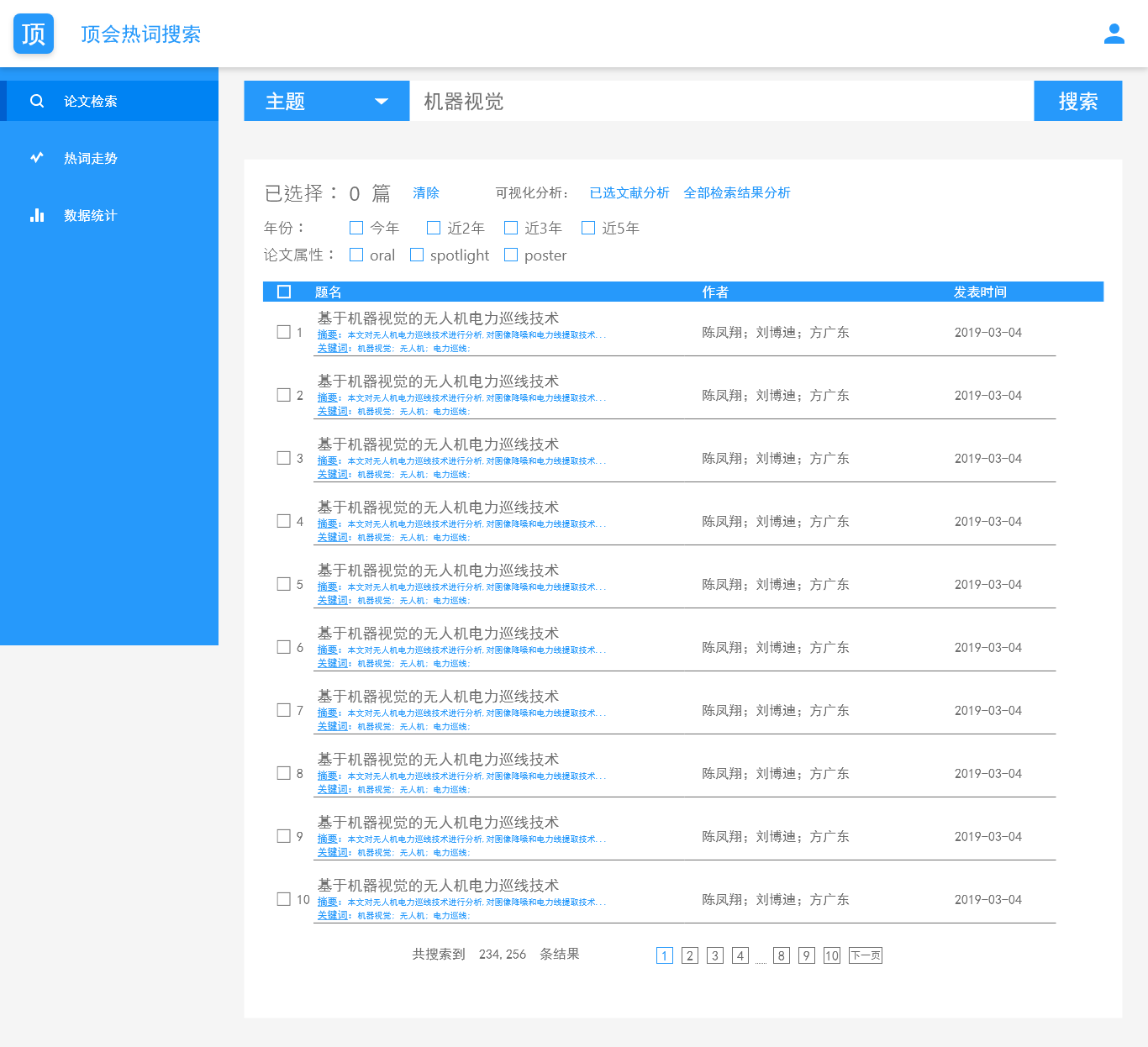Click the 关键词 link in row 9

coord(332,853)
